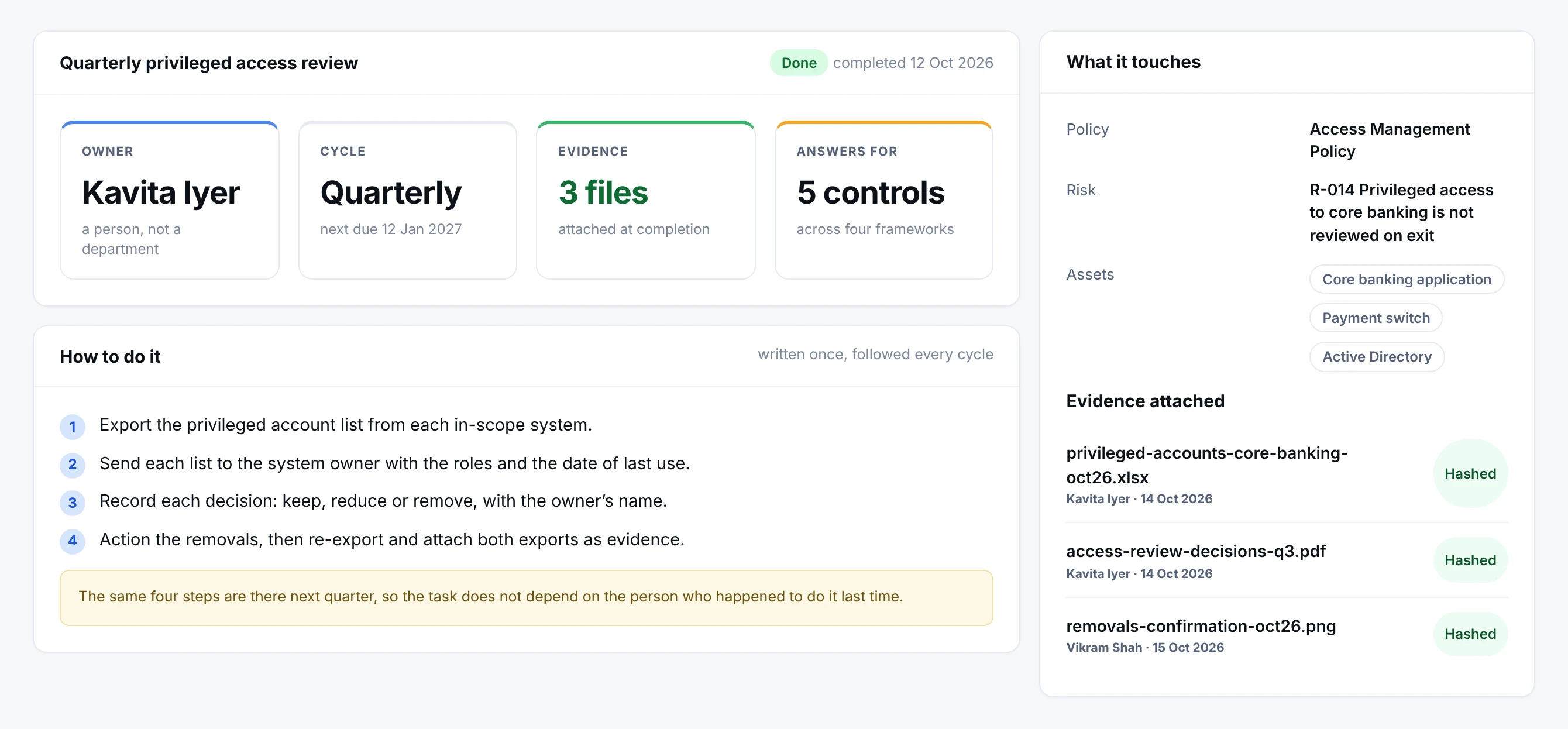This screenshot has height=729, width=1568.
Task: Open the Cycle card showing Quarterly
Action: pyautogui.click(x=408, y=200)
